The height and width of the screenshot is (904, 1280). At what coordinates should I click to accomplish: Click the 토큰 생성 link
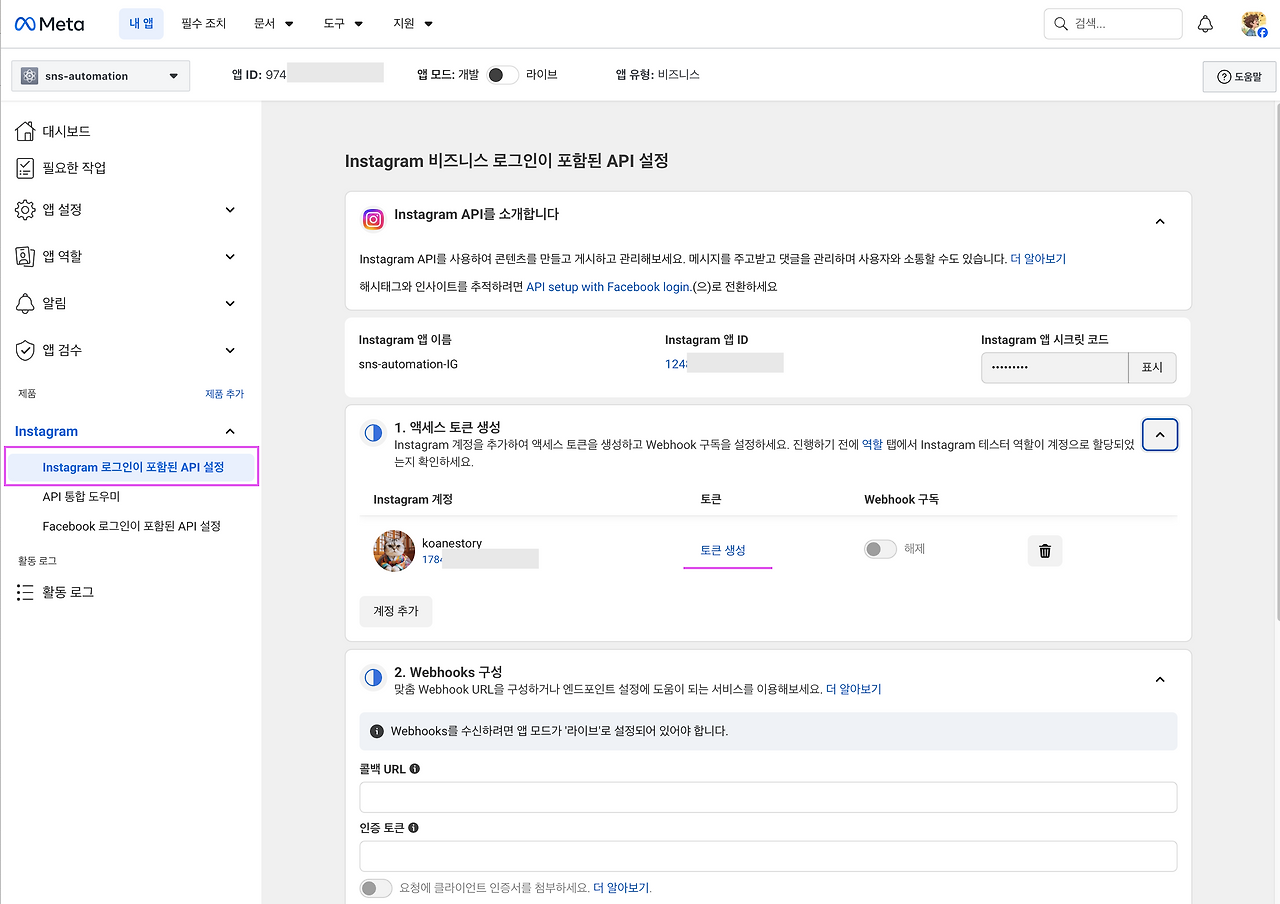(723, 550)
